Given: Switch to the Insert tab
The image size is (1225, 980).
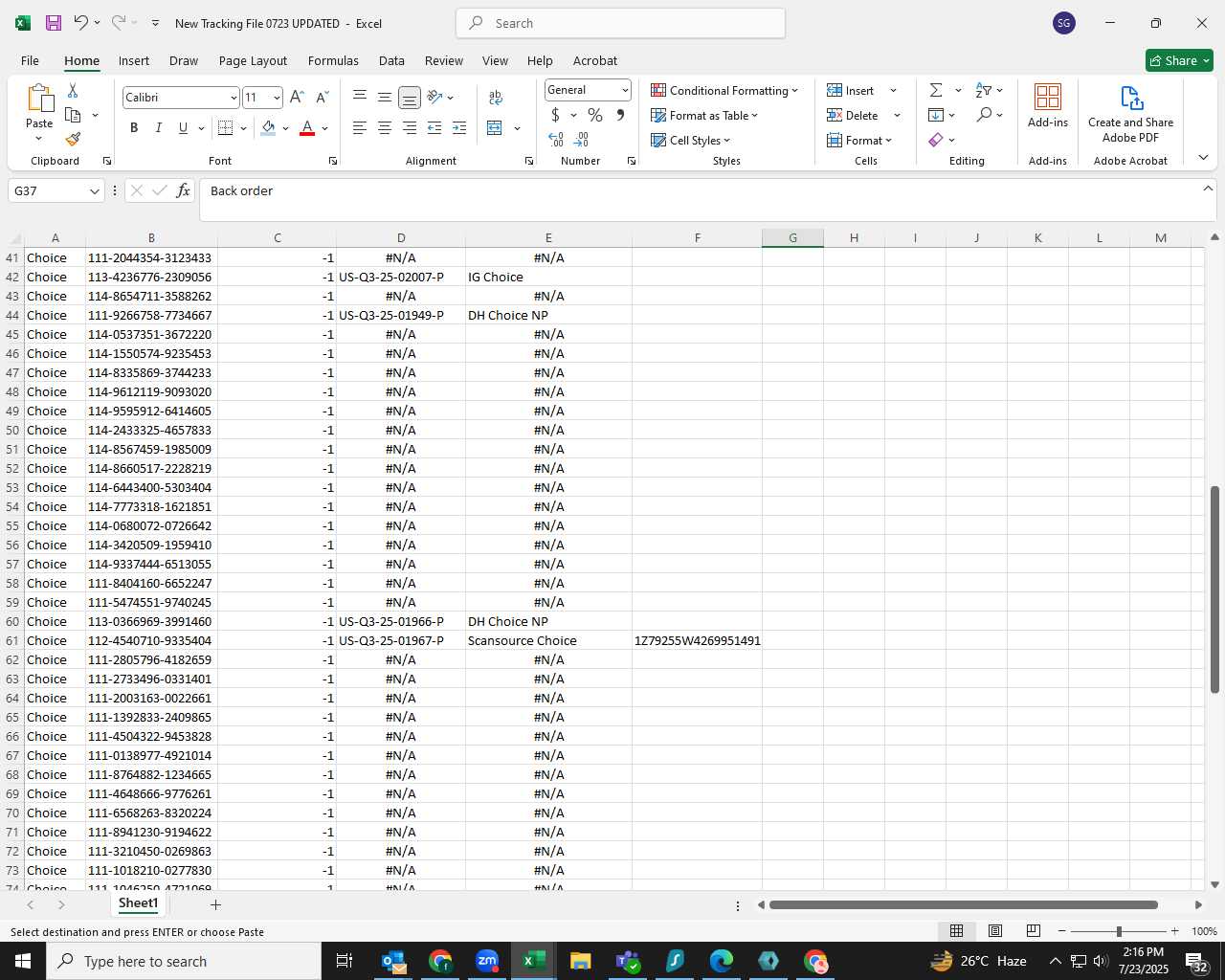Looking at the screenshot, I should pos(134,60).
